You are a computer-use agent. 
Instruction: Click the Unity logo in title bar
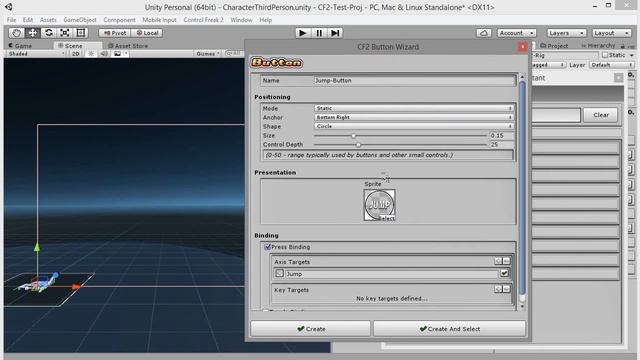[x=8, y=7]
